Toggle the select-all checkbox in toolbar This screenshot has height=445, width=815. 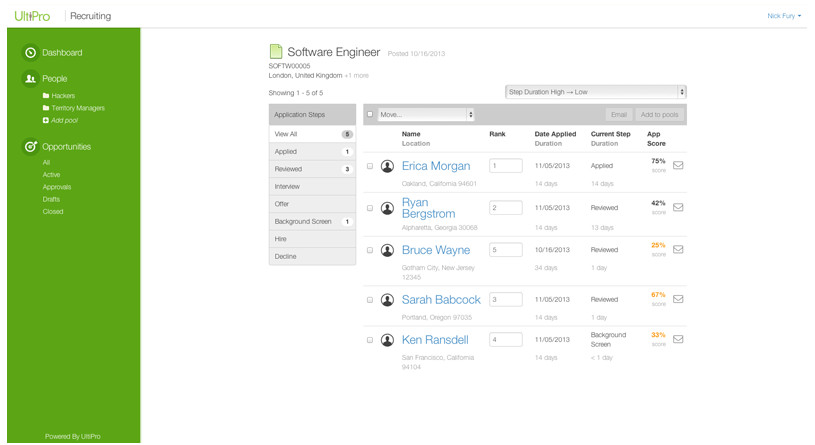tap(370, 115)
